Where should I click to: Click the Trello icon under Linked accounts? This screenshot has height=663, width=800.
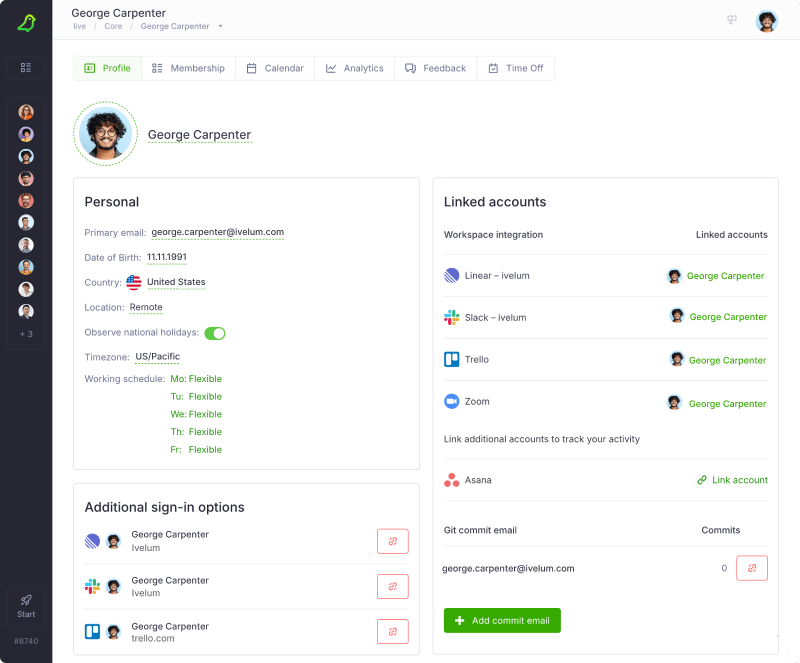click(x=452, y=359)
